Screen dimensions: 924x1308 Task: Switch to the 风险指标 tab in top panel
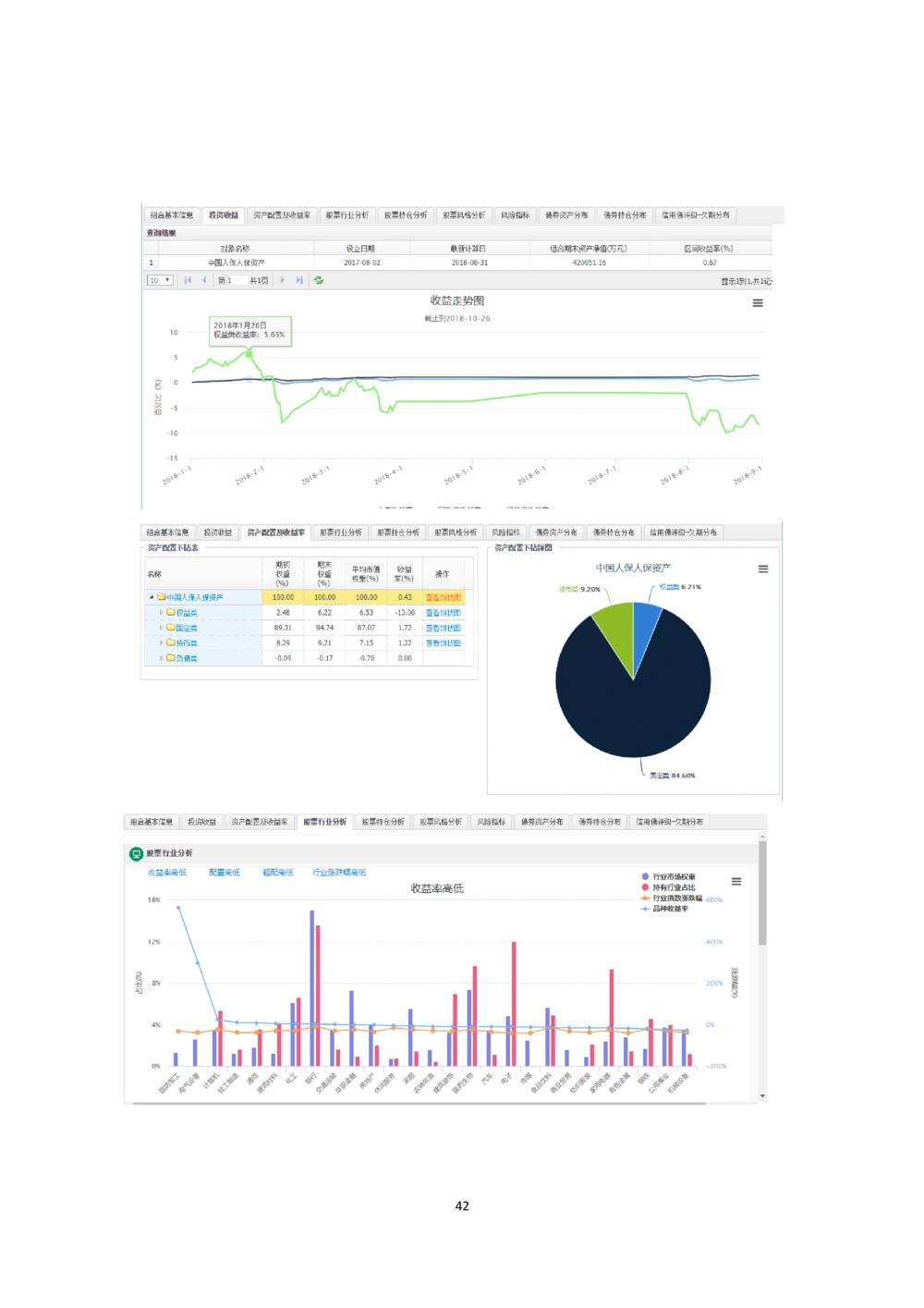pos(515,215)
